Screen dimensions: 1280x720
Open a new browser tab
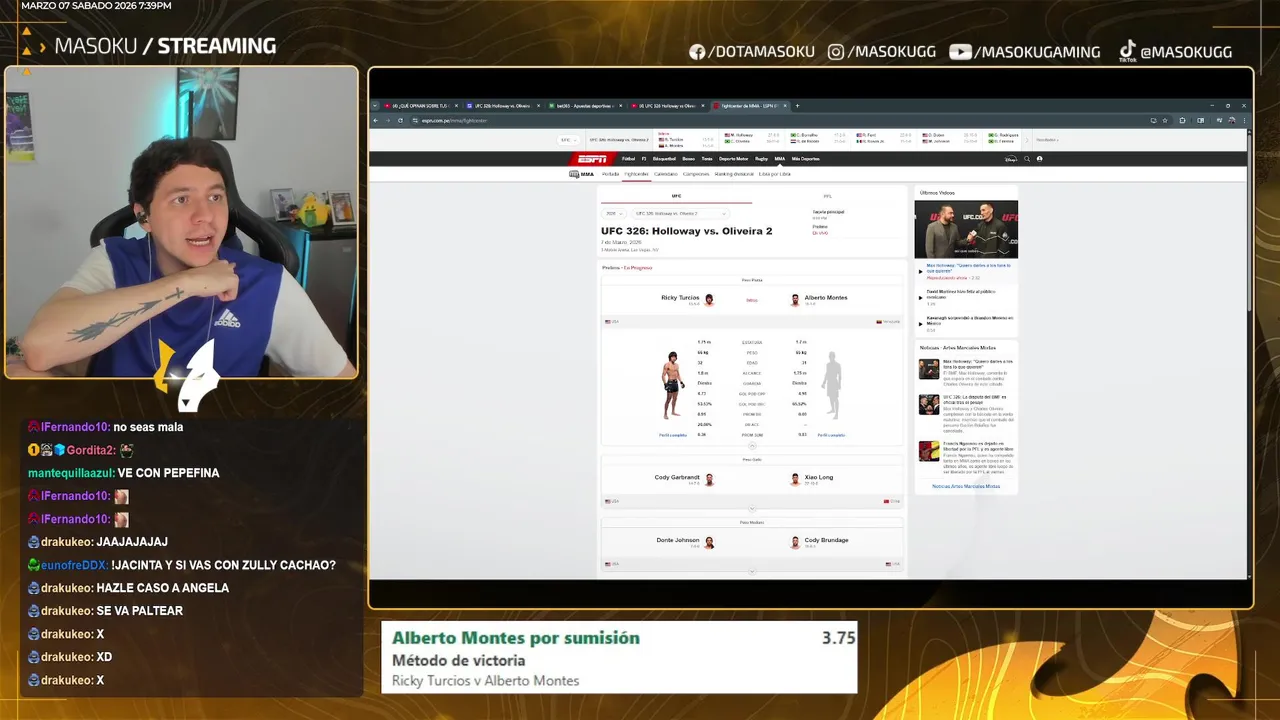pos(797,105)
